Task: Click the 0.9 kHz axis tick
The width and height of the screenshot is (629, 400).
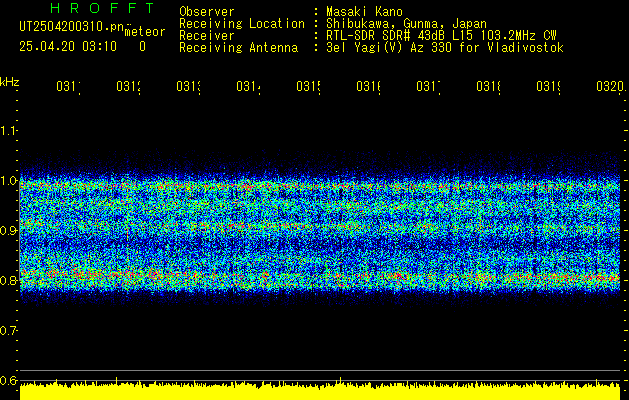Action: (x=8, y=231)
